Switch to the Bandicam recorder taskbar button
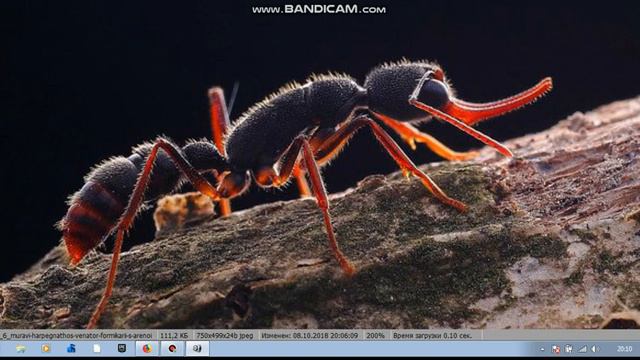640x360 pixels. coord(172,349)
